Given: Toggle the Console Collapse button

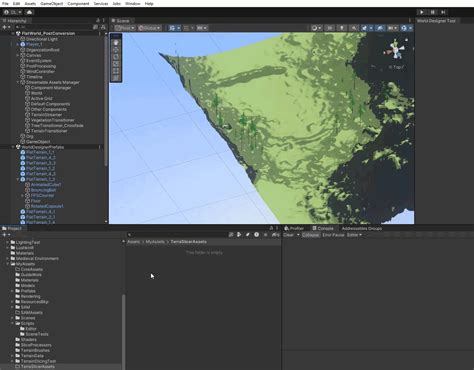Looking at the screenshot, I should [x=310, y=235].
